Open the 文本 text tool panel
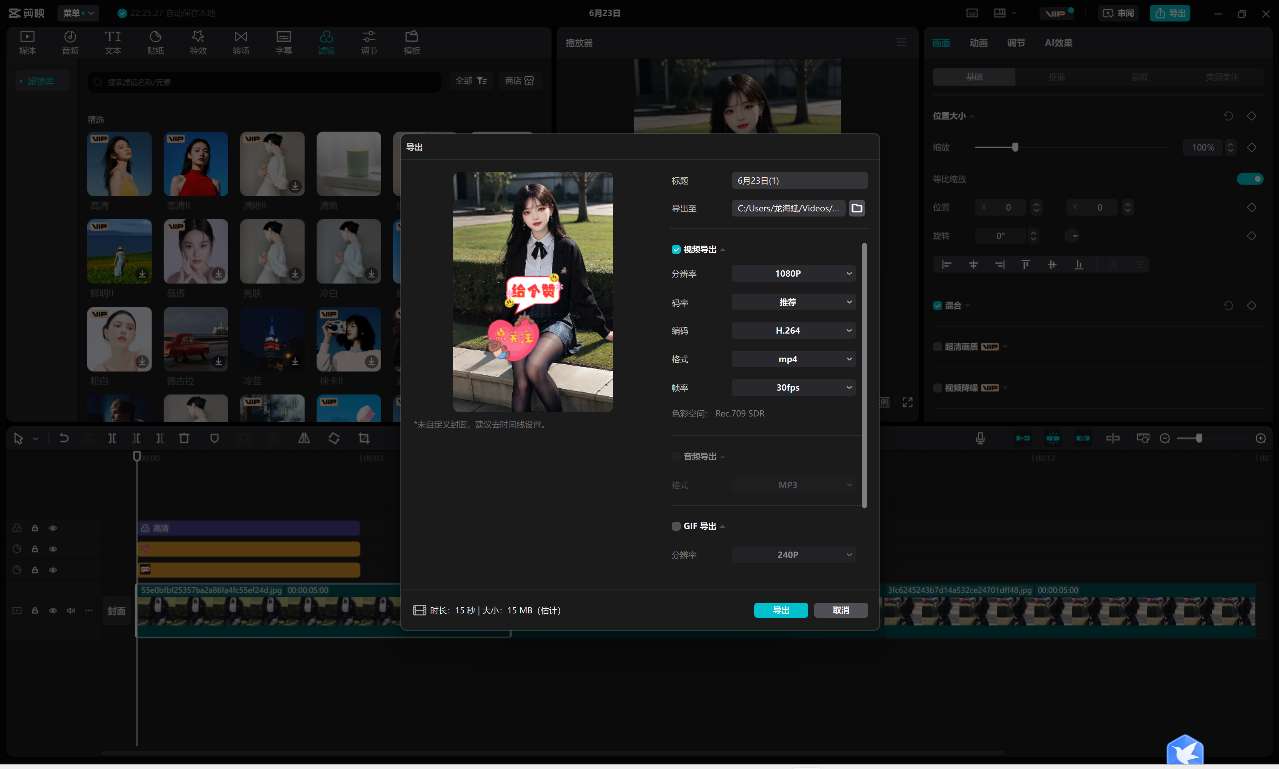The image size is (1279, 769). (x=113, y=42)
